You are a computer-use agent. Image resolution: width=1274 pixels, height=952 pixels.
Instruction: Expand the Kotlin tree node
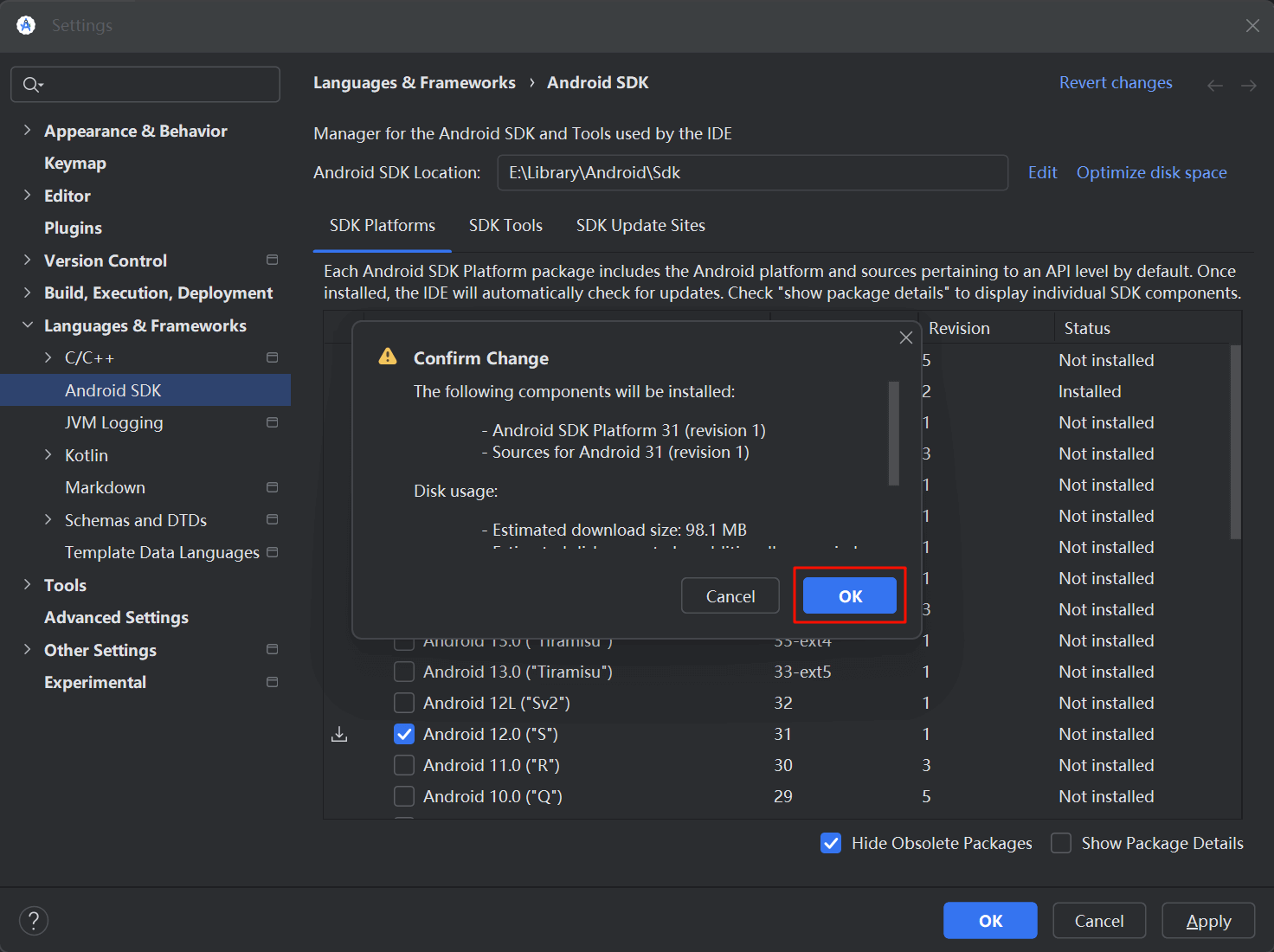48,455
